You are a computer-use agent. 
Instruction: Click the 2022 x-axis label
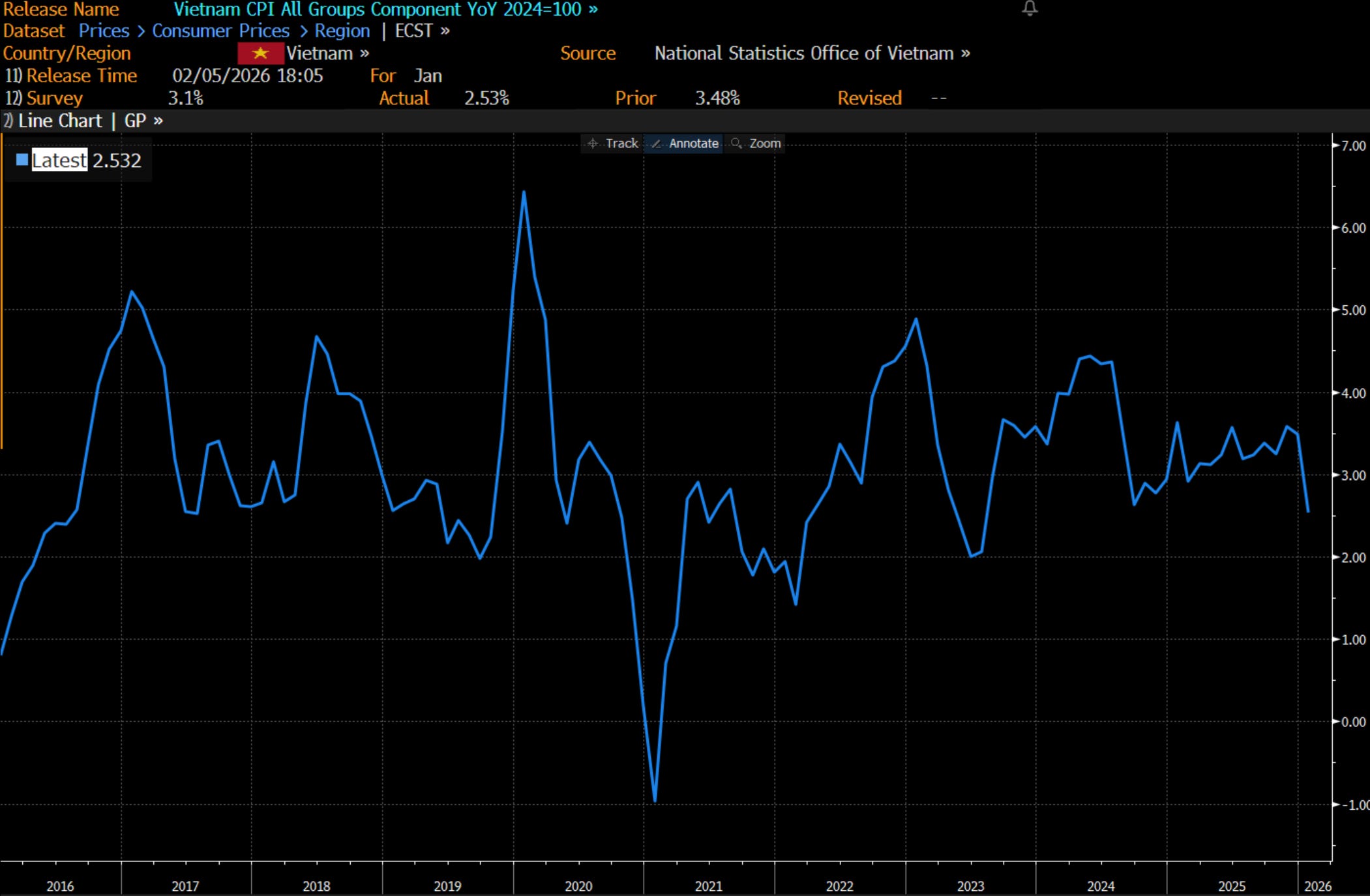coord(839,886)
